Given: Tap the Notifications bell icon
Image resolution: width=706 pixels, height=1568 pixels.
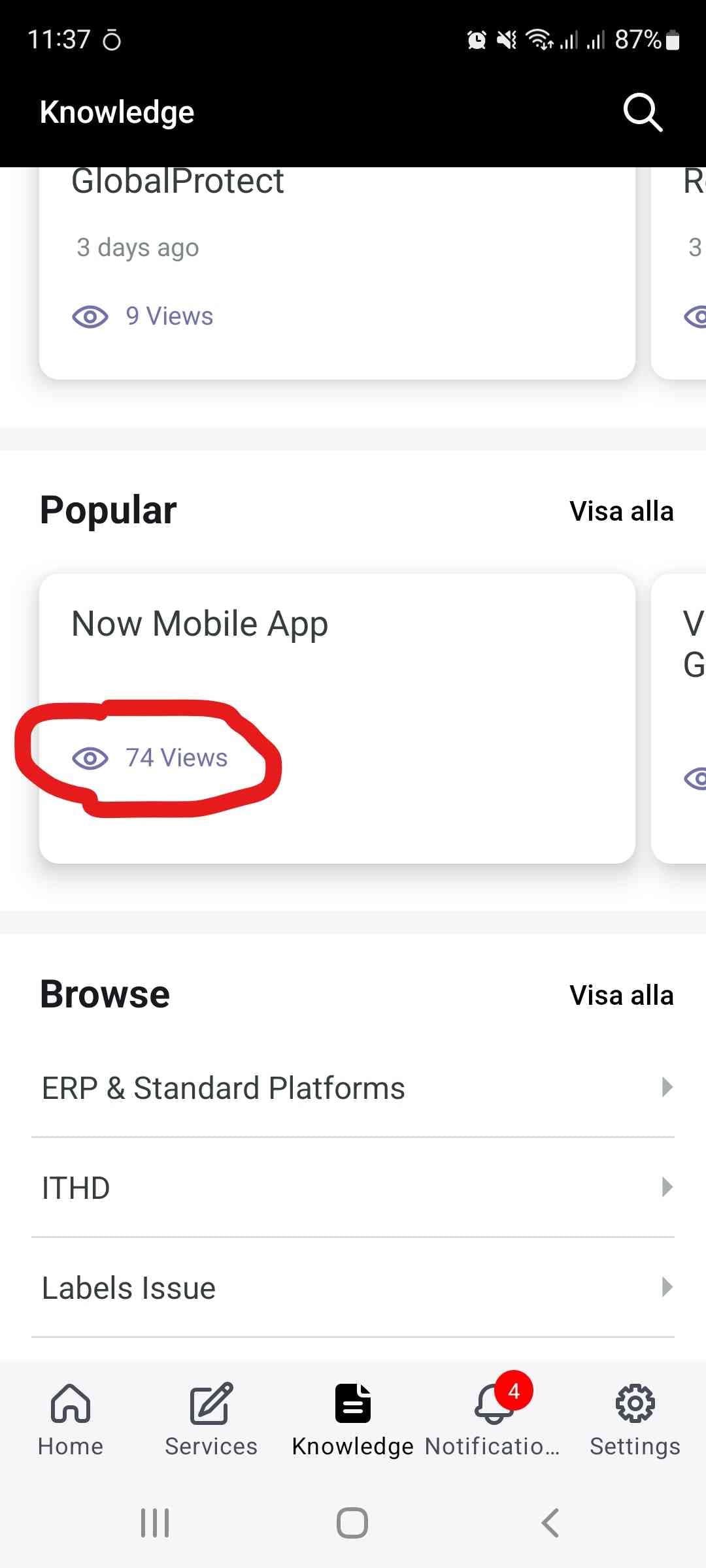Looking at the screenshot, I should coord(494,1404).
